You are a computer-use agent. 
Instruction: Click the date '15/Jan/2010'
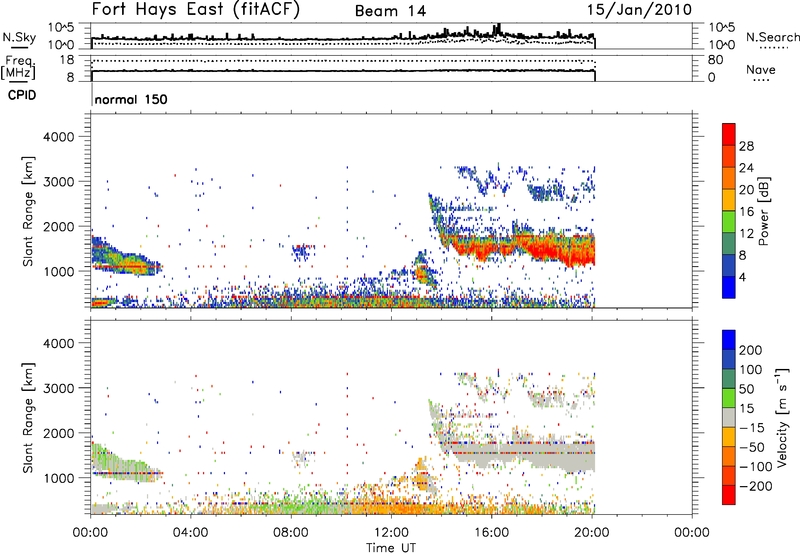(x=639, y=10)
